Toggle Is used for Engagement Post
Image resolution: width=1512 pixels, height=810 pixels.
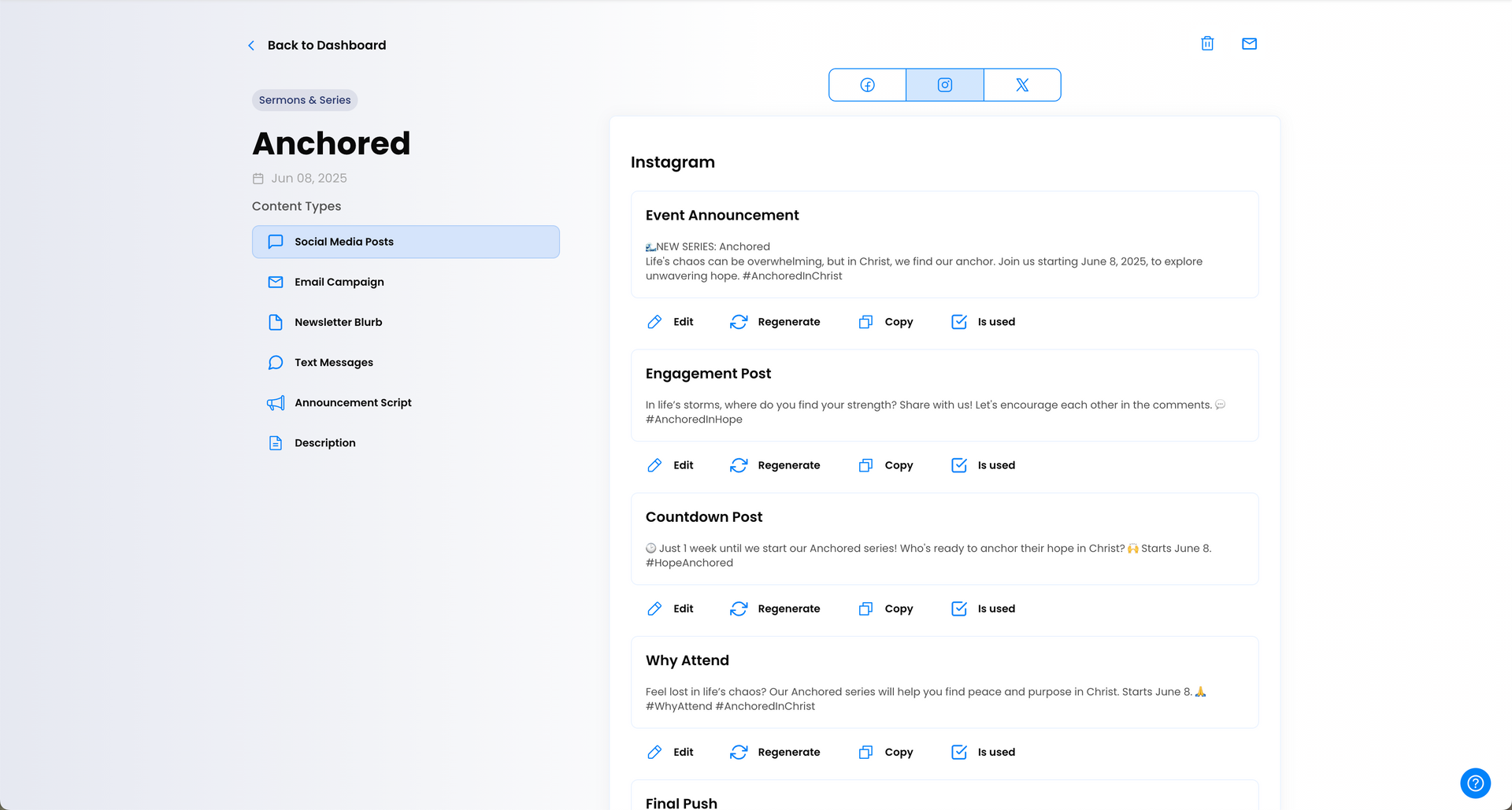(x=983, y=465)
